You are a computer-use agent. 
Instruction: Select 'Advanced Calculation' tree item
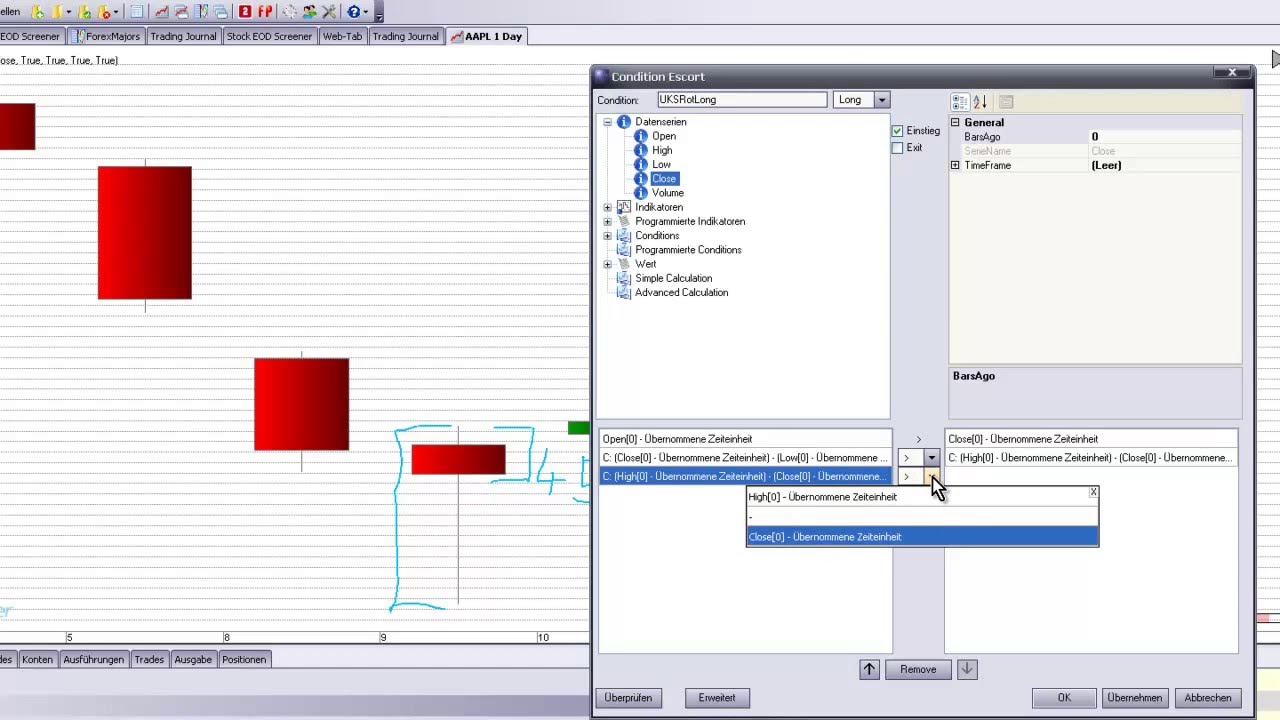[x=681, y=293]
